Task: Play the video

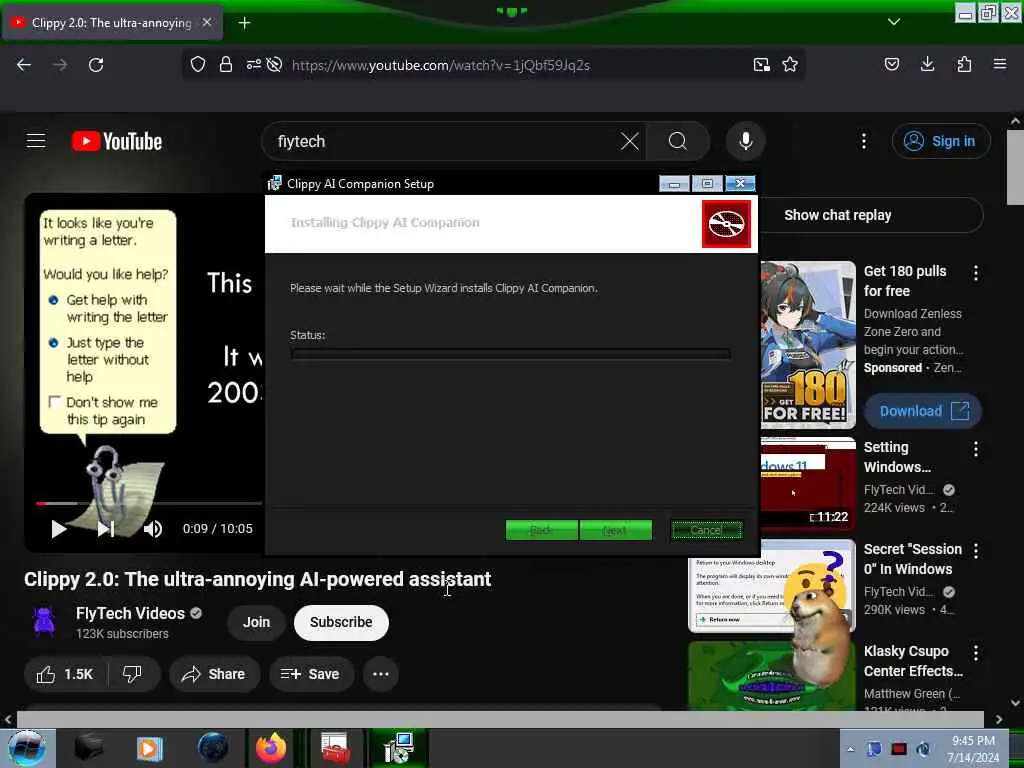Action: [59, 529]
